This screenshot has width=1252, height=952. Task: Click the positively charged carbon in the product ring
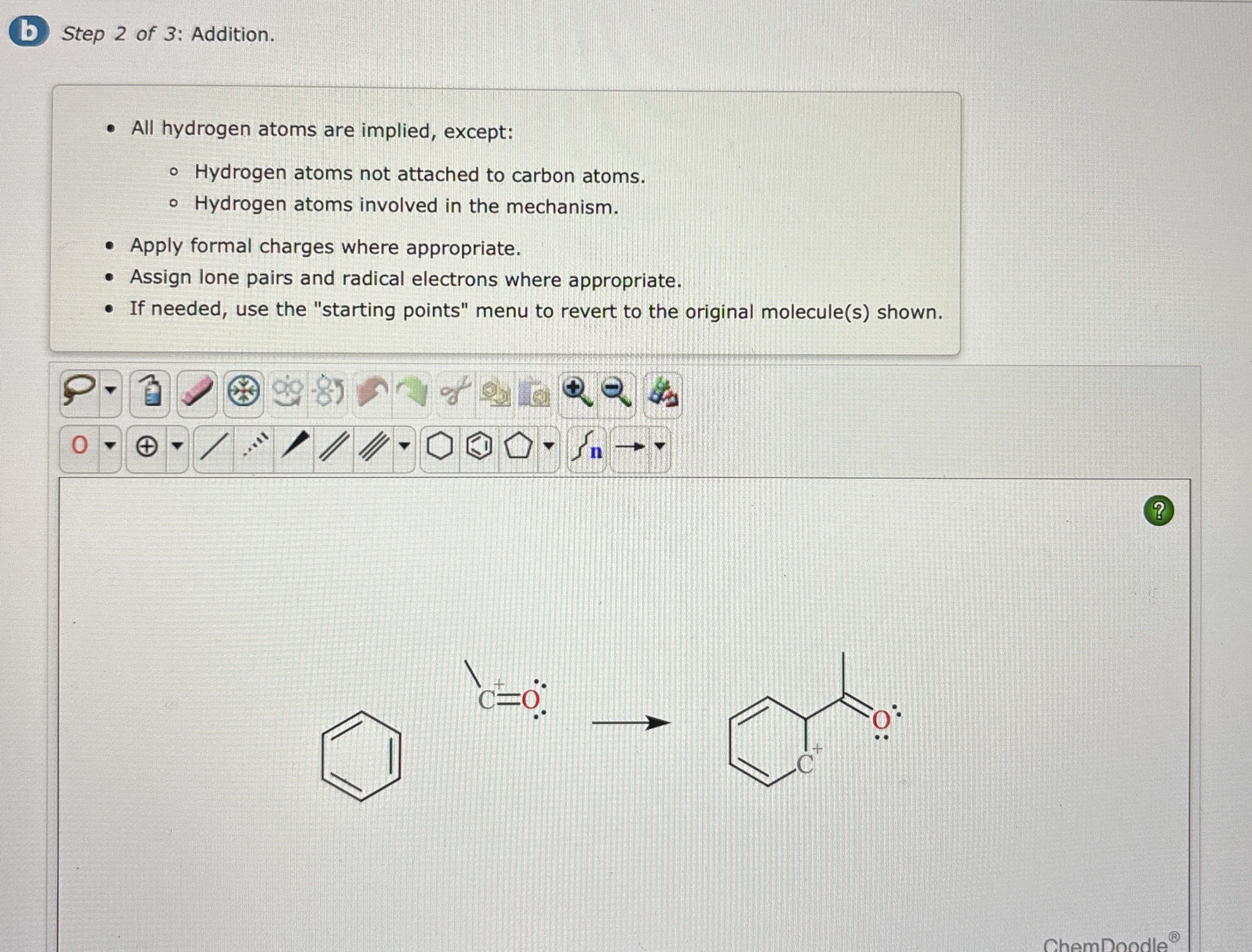click(x=804, y=764)
